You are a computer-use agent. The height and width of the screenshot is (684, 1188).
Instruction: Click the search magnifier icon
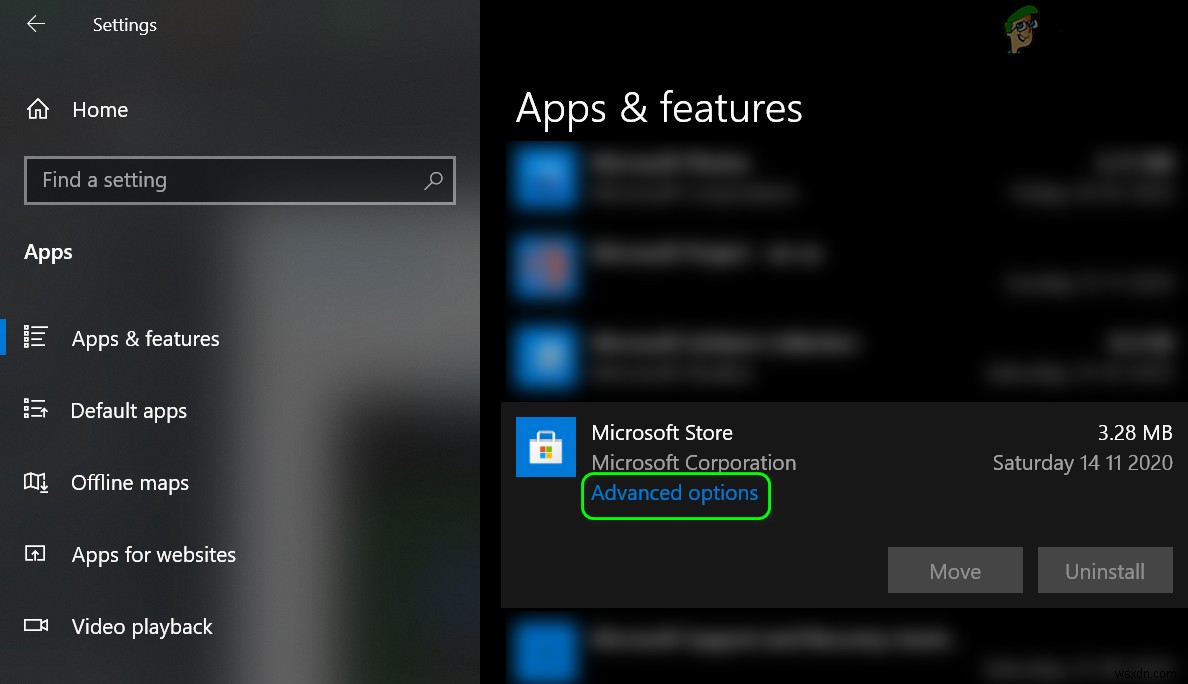pos(433,180)
